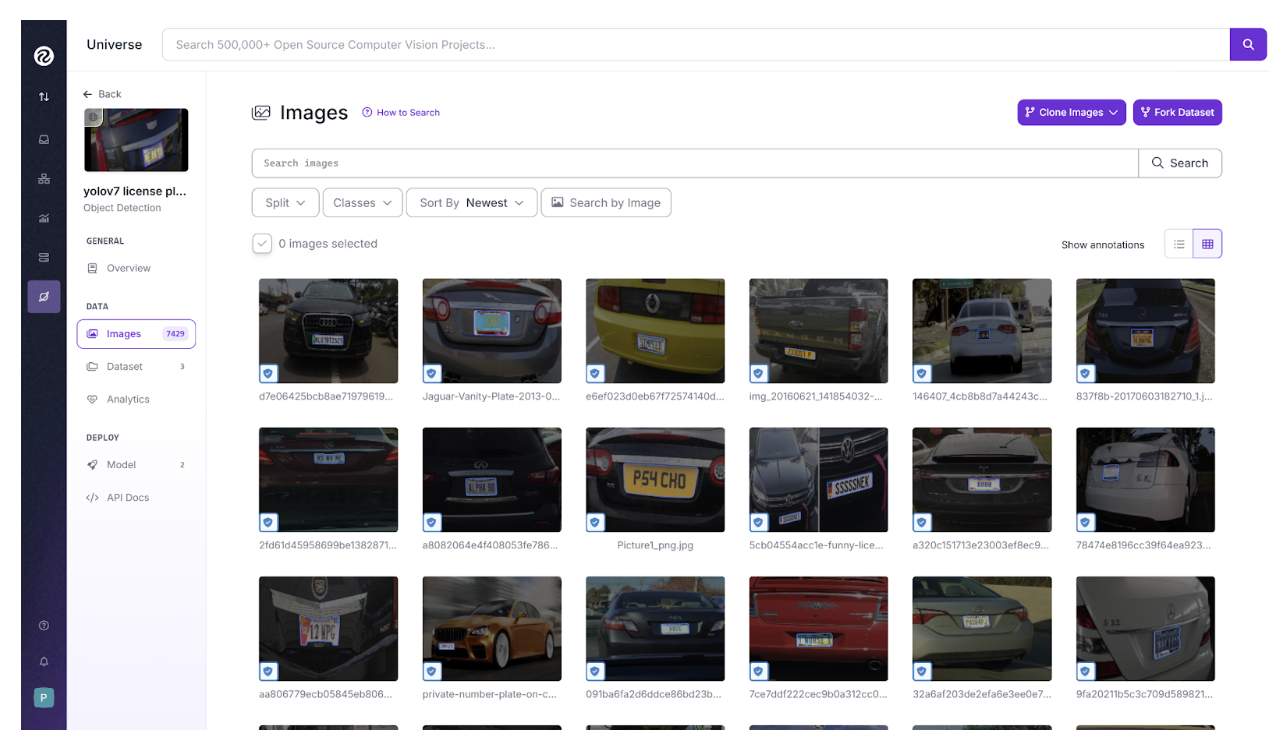
Task: Open the P profile avatar icon
Action: [x=42, y=697]
